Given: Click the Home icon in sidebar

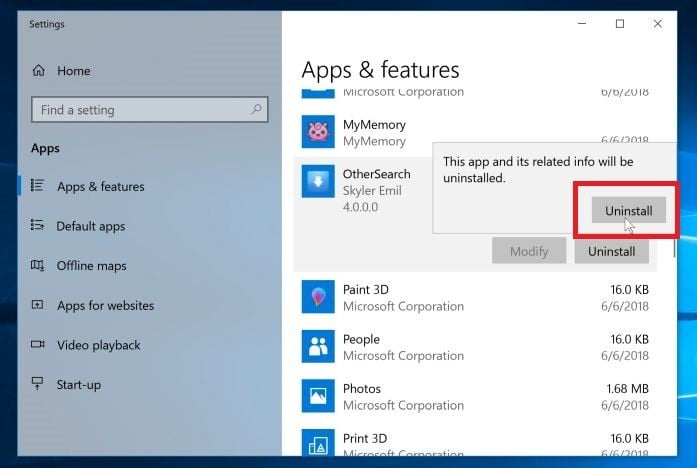Looking at the screenshot, I should [x=39, y=71].
